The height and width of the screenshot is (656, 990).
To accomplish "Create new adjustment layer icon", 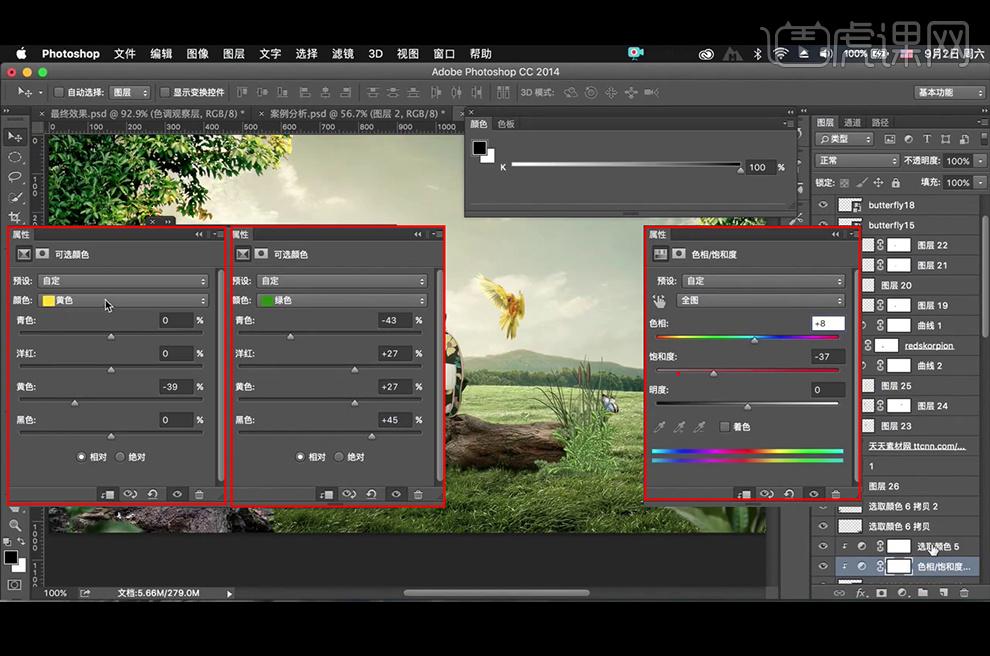I will click(x=902, y=593).
